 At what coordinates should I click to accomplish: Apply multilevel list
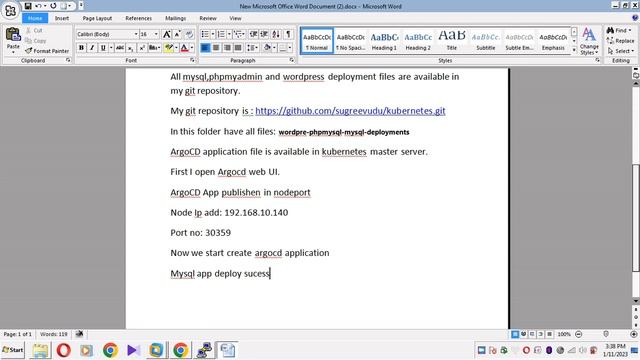(x=238, y=34)
